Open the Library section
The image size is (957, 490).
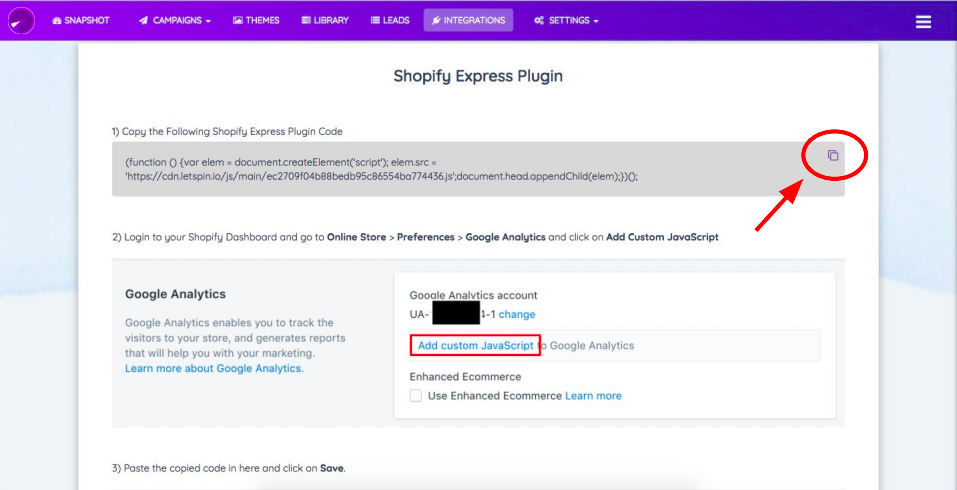coord(325,20)
